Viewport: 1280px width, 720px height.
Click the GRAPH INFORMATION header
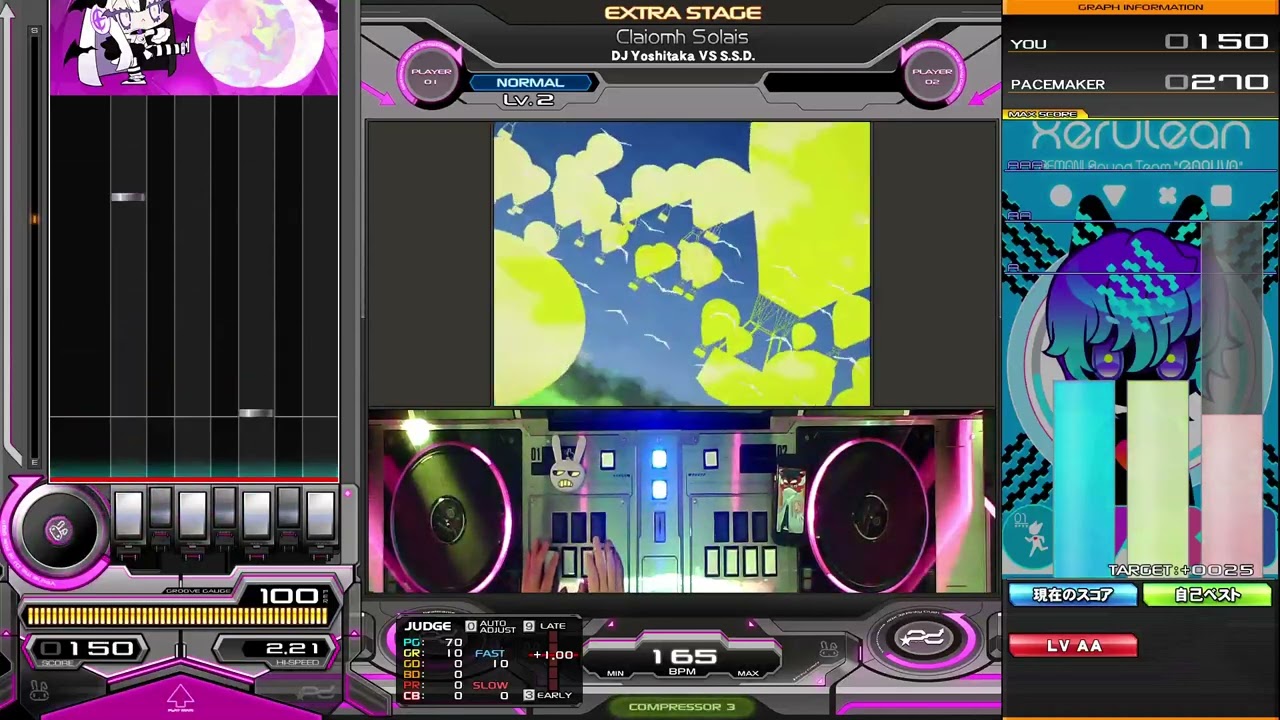tap(1140, 7)
